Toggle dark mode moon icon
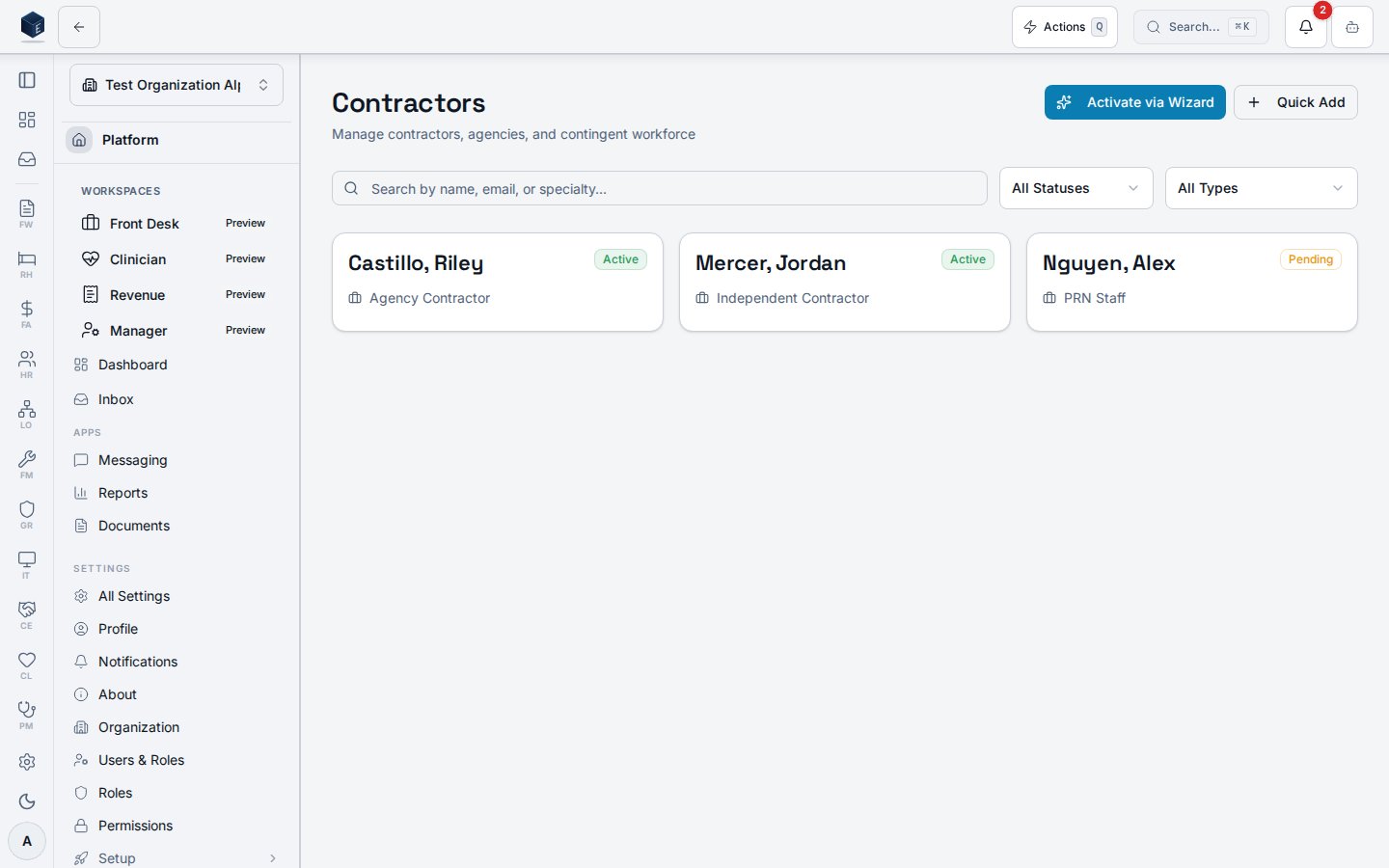 tap(27, 801)
